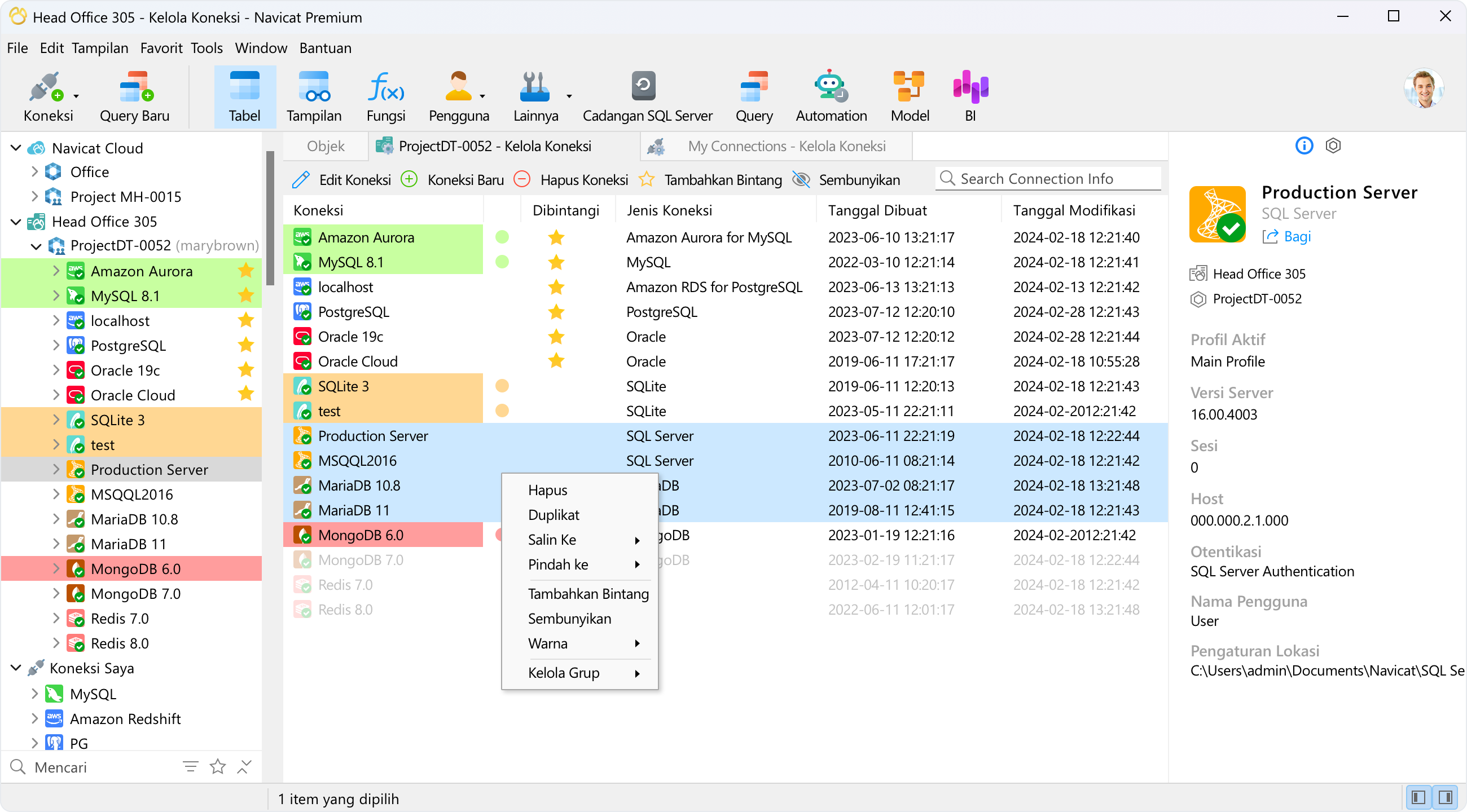Sort by the Jenis Koneksi column header

click(x=715, y=210)
